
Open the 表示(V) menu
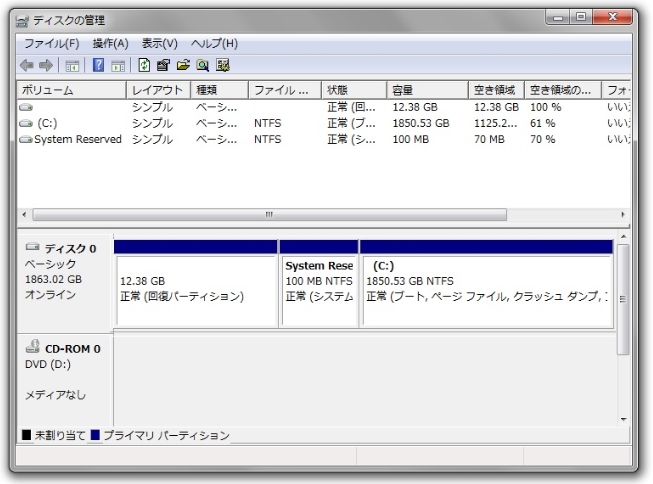click(x=159, y=43)
